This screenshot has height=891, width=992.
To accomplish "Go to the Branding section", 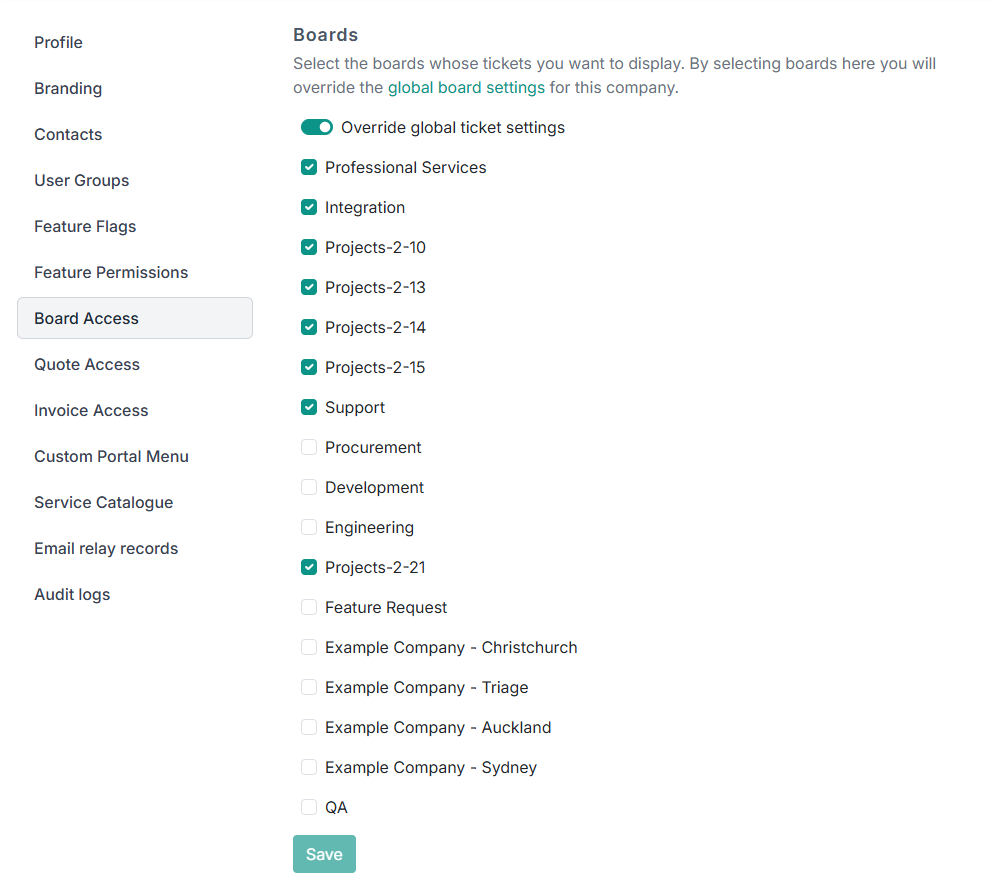I will click(68, 88).
